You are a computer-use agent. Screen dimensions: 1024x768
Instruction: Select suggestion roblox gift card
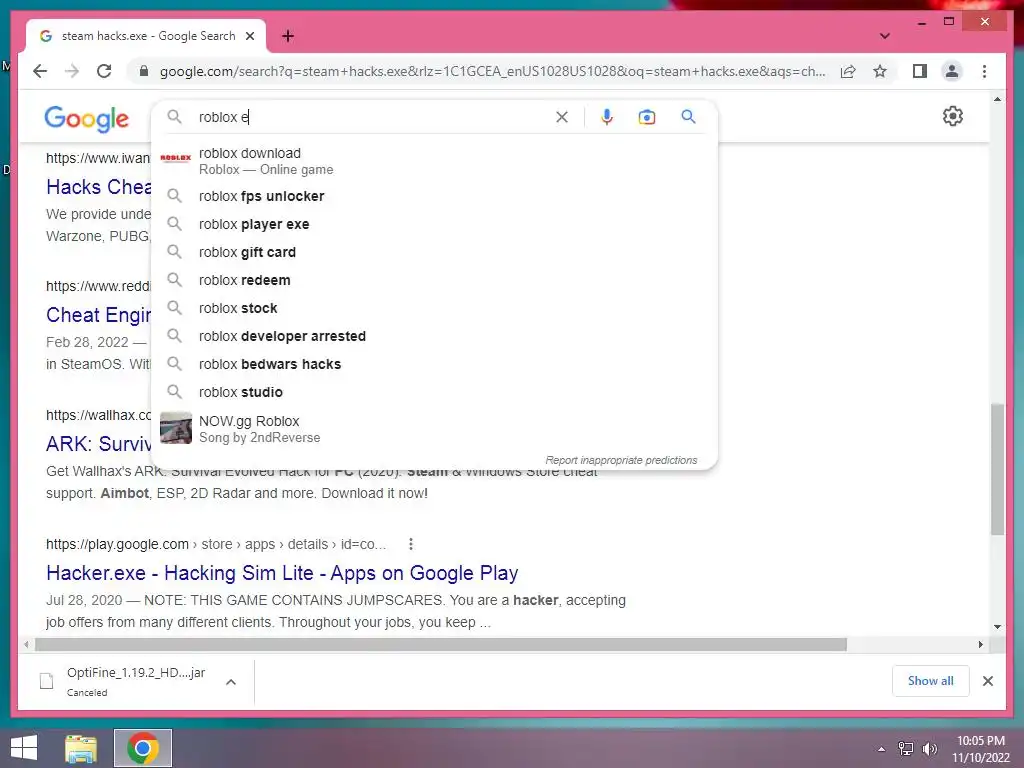(434, 252)
